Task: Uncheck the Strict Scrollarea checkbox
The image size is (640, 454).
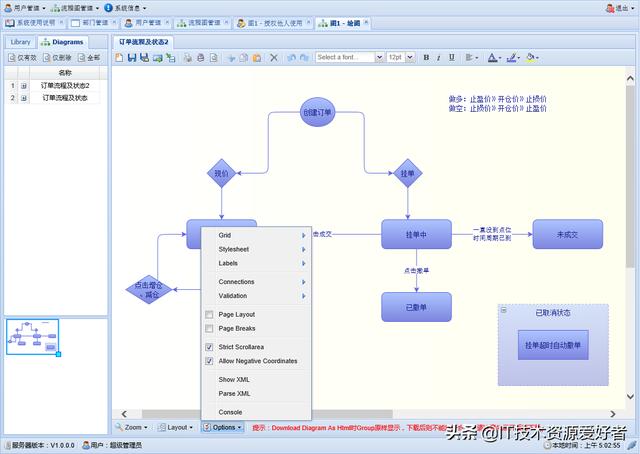Action: pyautogui.click(x=209, y=347)
